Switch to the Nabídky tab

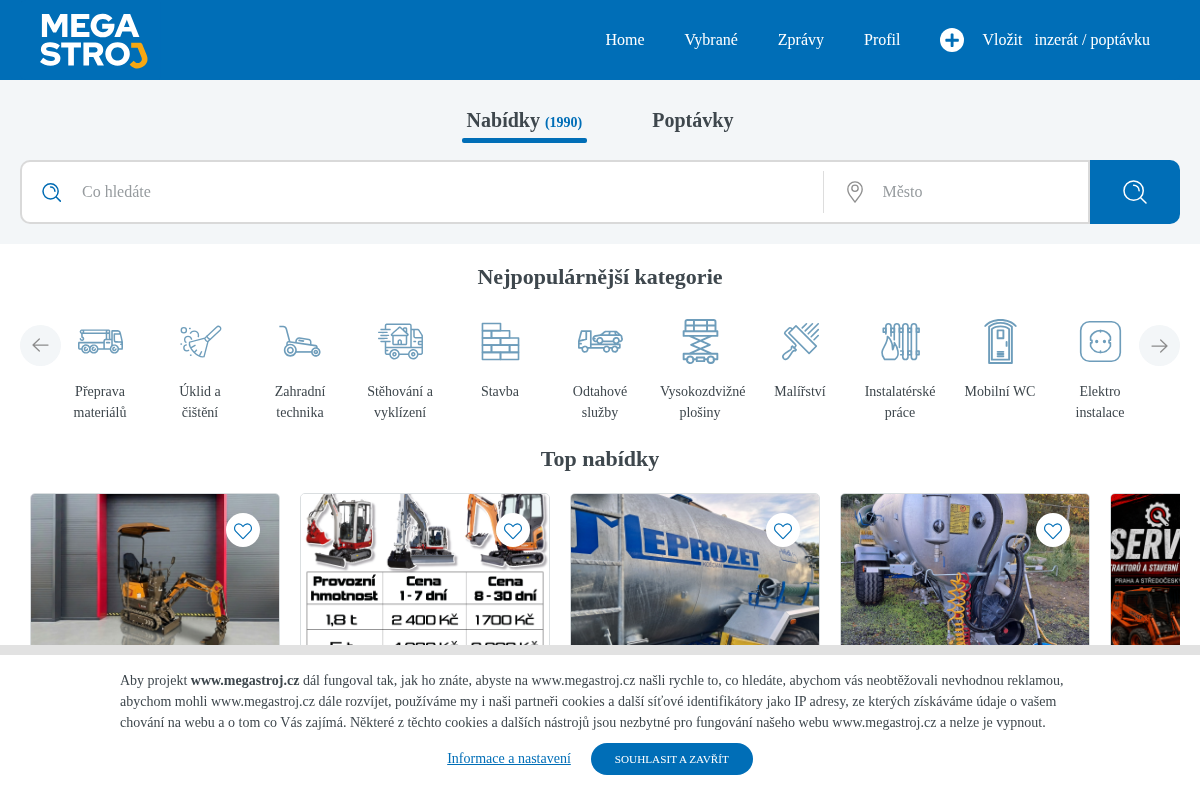pyautogui.click(x=524, y=121)
